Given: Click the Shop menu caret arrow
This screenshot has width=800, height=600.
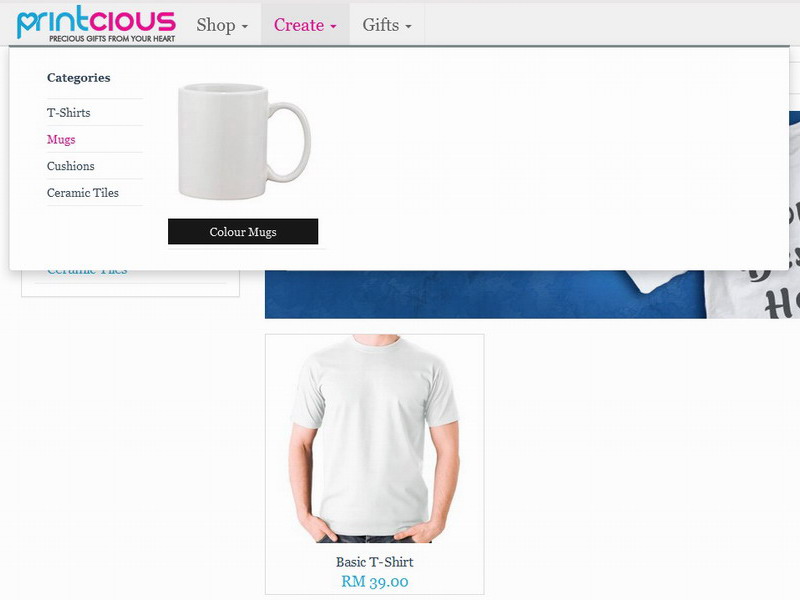Looking at the screenshot, I should pos(245,27).
